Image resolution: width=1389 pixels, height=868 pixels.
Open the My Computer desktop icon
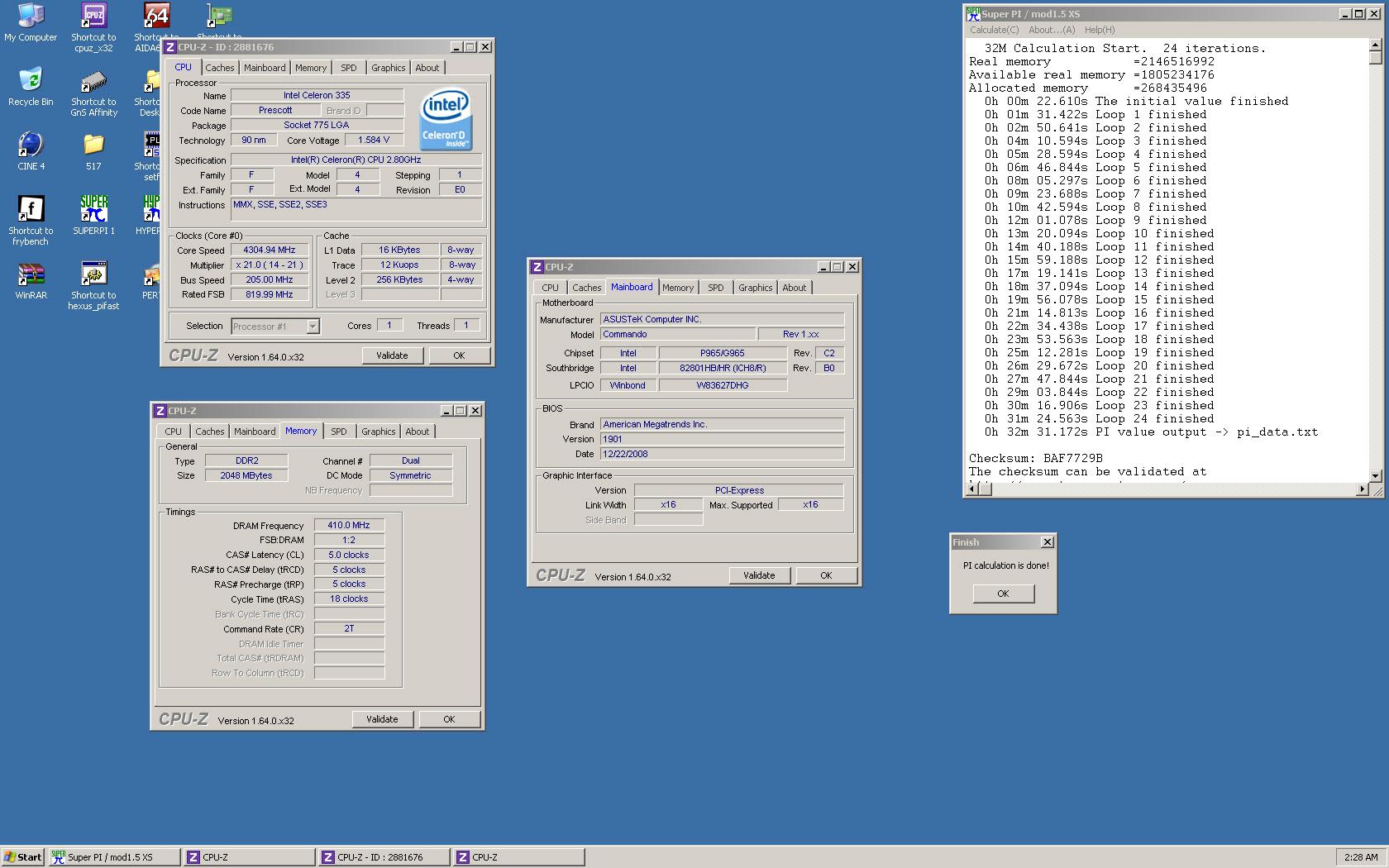click(31, 22)
